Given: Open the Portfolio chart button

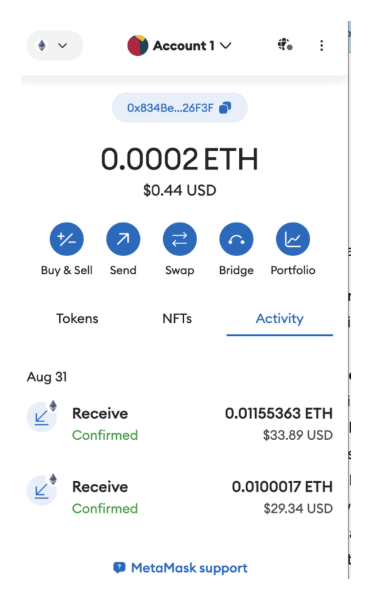Looking at the screenshot, I should pyautogui.click(x=293, y=239).
